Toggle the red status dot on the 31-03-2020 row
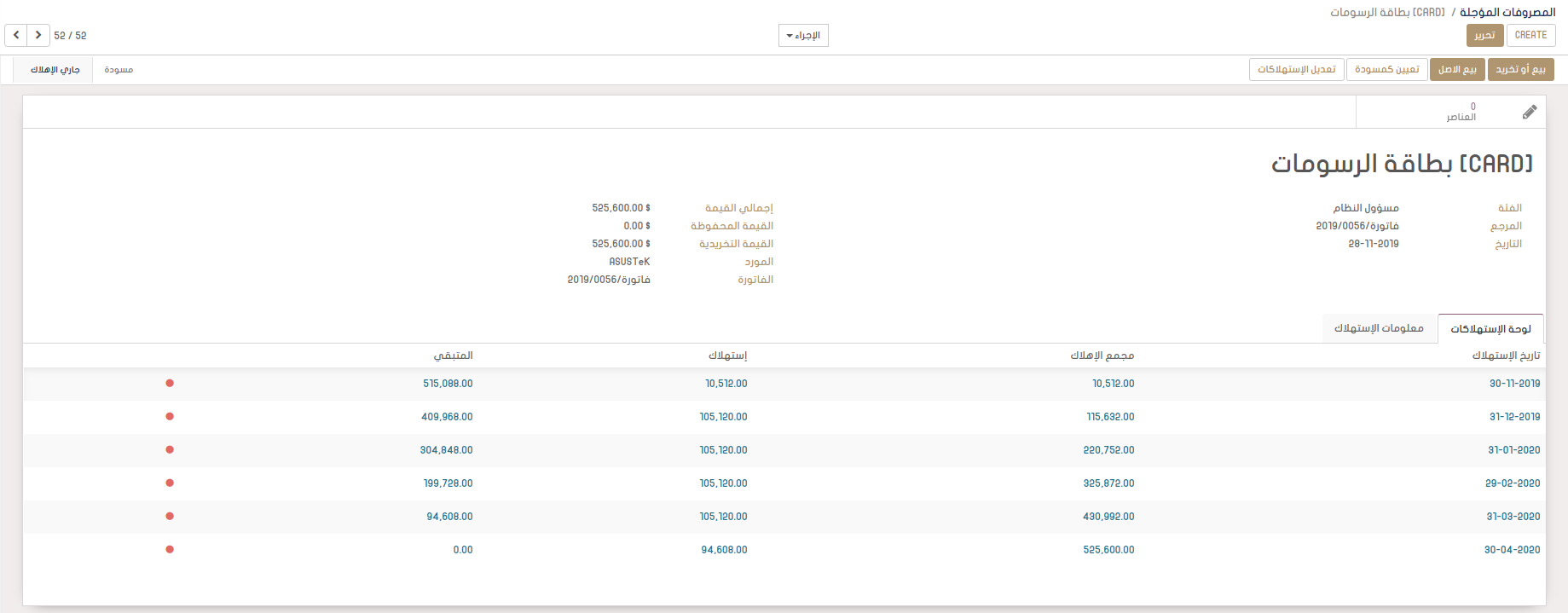The width and height of the screenshot is (1568, 613). coord(170,517)
